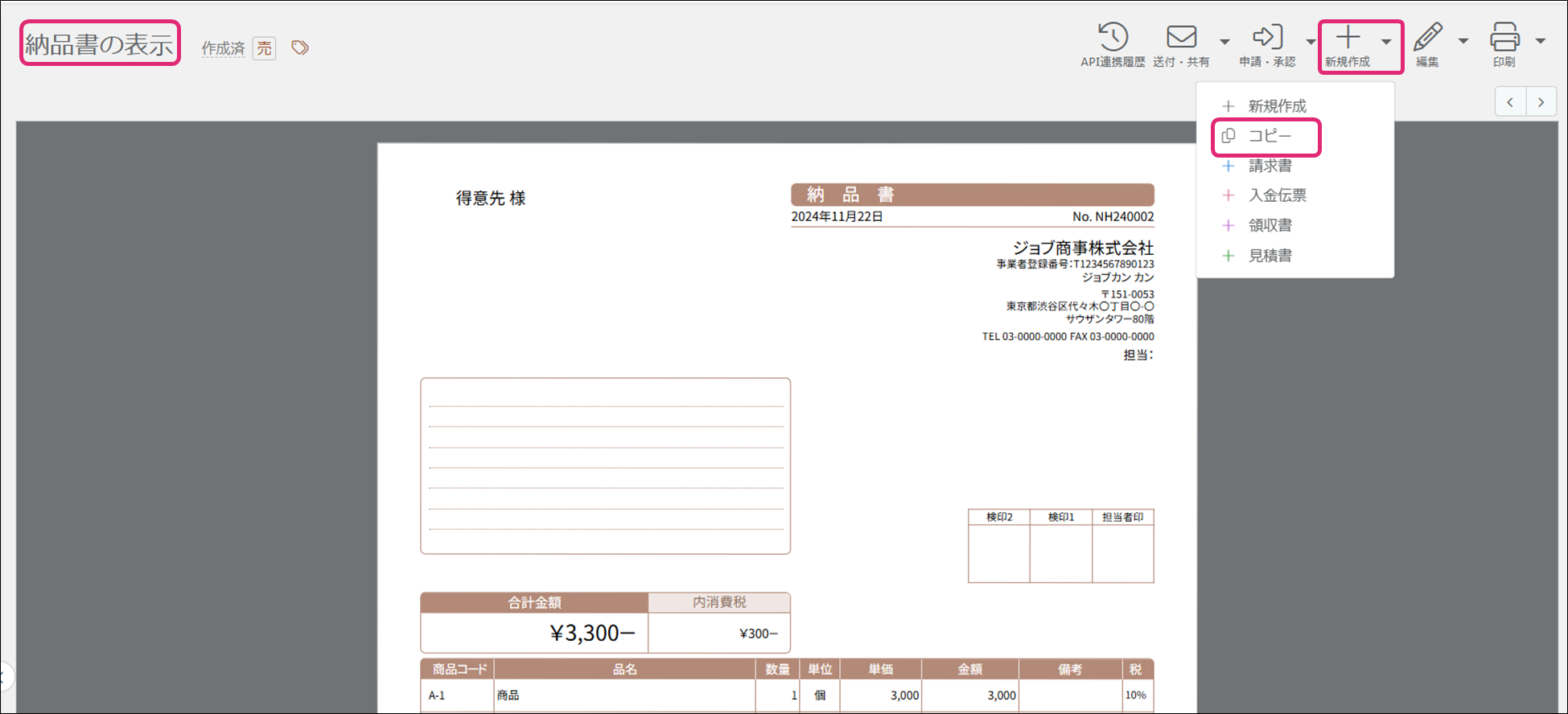Choose 見積書 in the menu
This screenshot has height=714, width=1568.
click(x=1270, y=256)
